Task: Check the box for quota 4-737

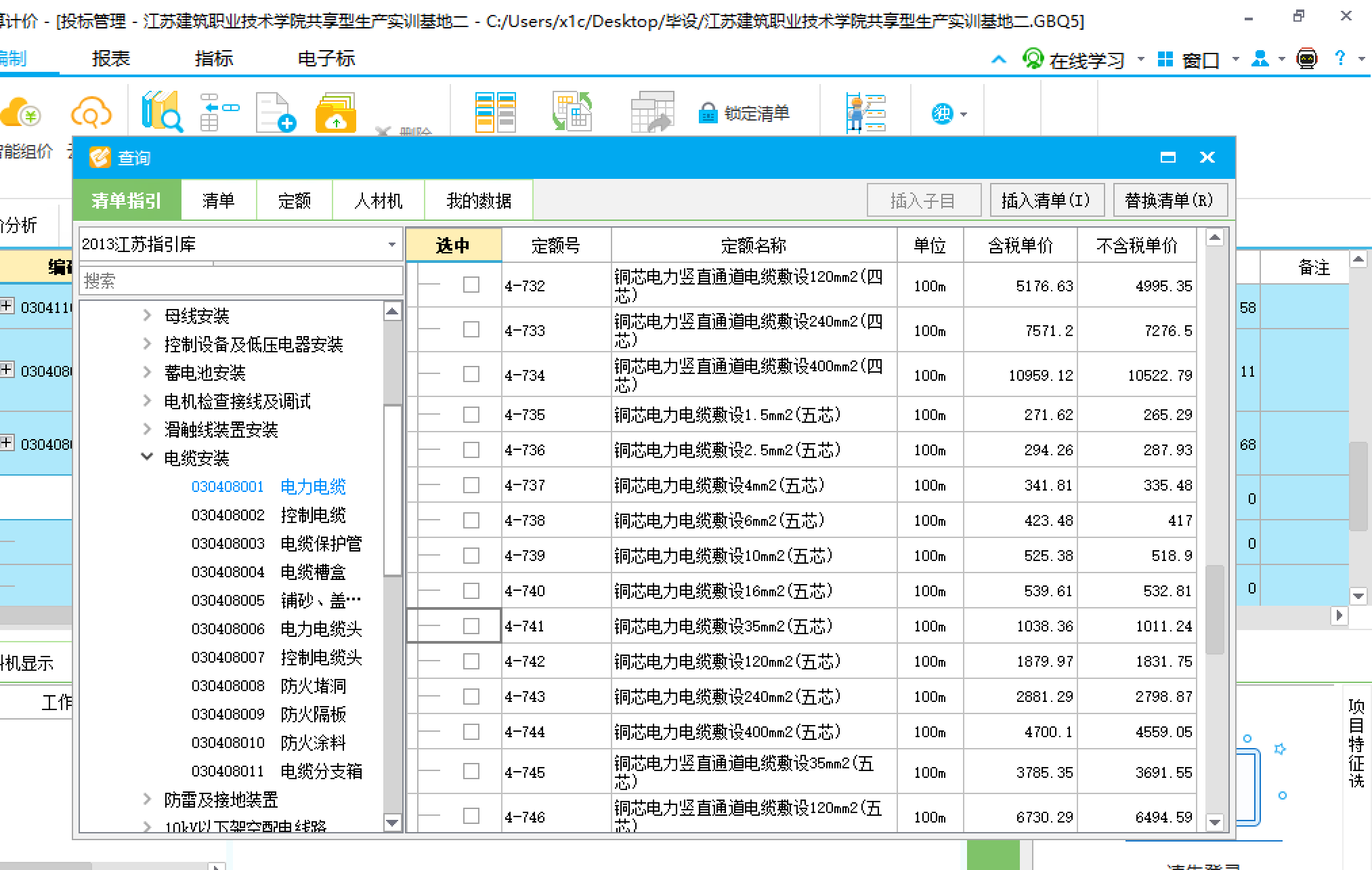Action: (x=471, y=484)
